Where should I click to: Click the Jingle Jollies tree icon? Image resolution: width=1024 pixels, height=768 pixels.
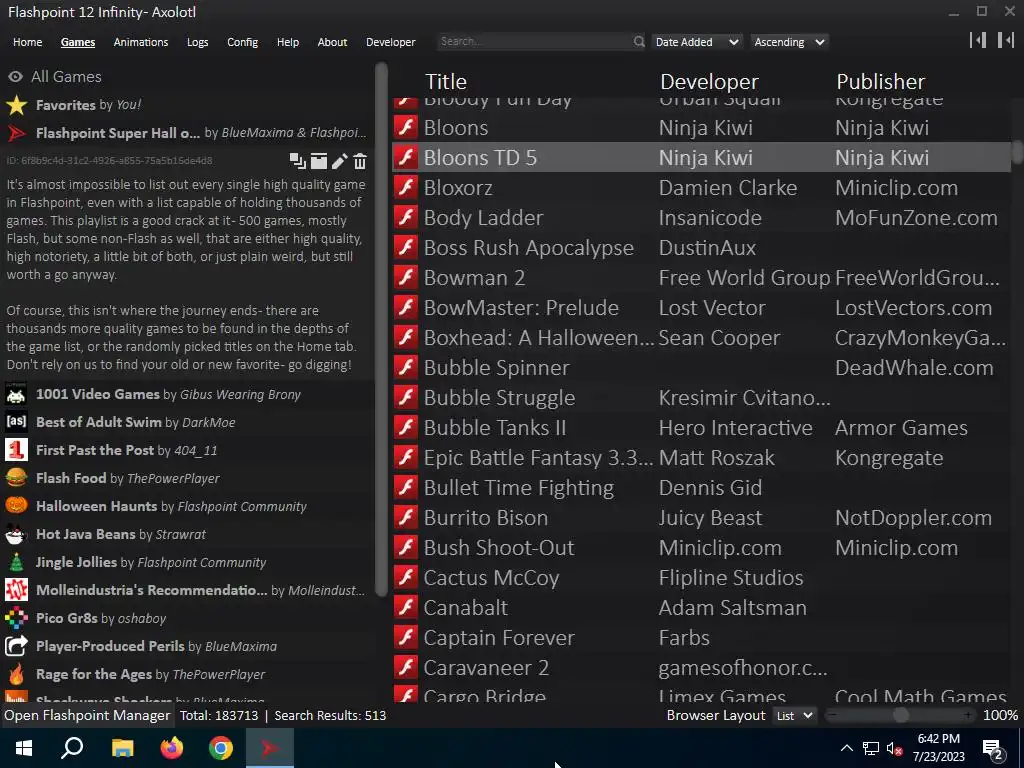tap(16, 562)
